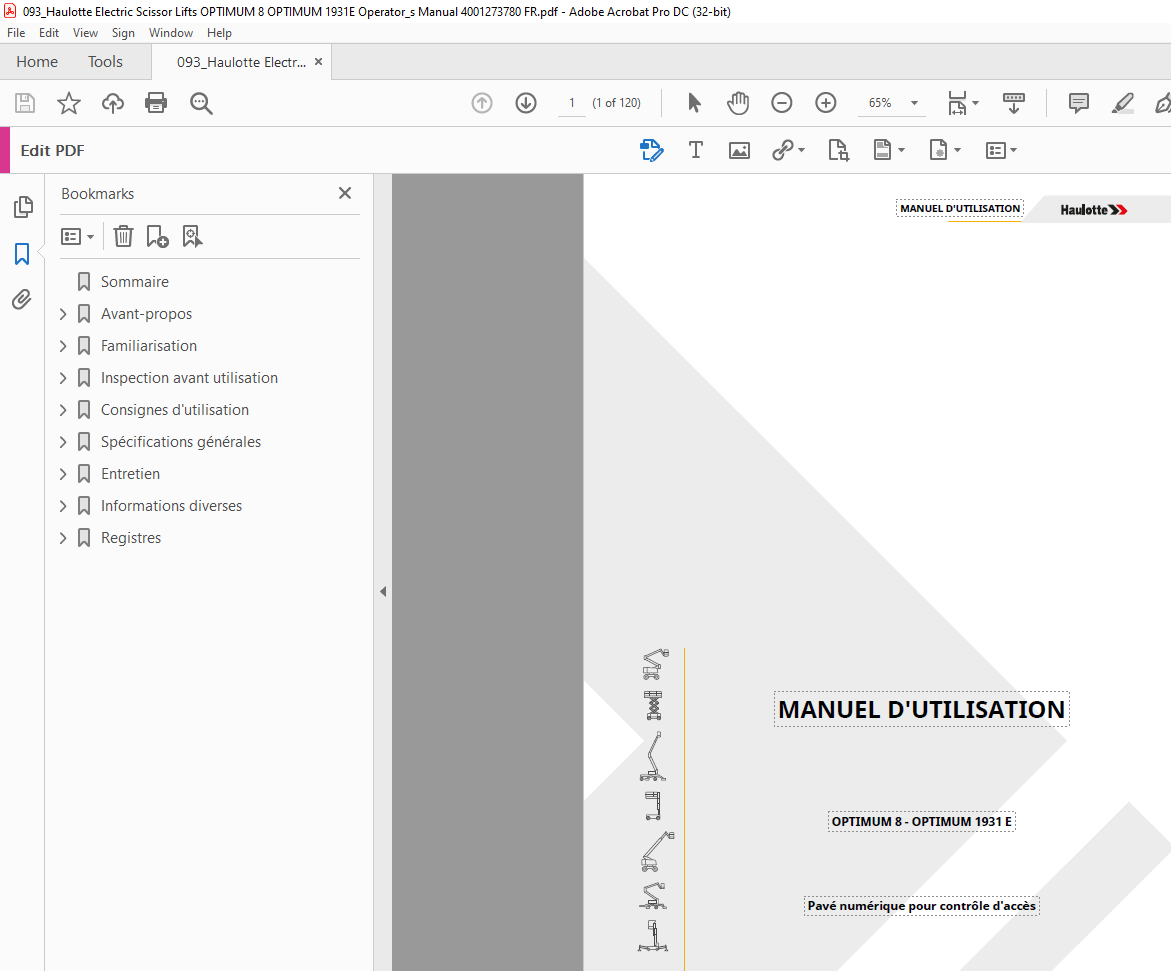Expand Inspection avant utilisation bookmark

pyautogui.click(x=63, y=378)
